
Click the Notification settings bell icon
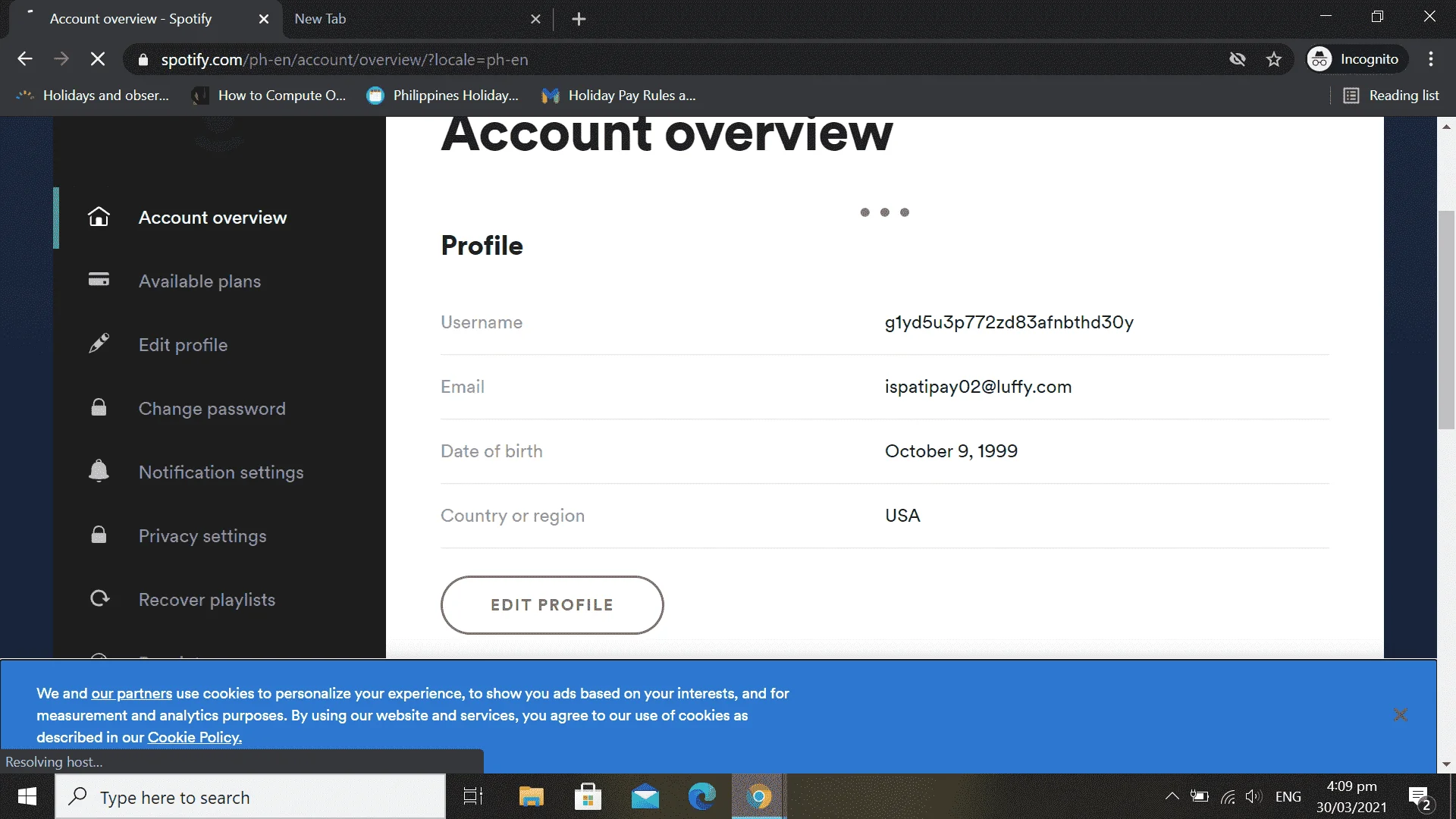pyautogui.click(x=99, y=471)
